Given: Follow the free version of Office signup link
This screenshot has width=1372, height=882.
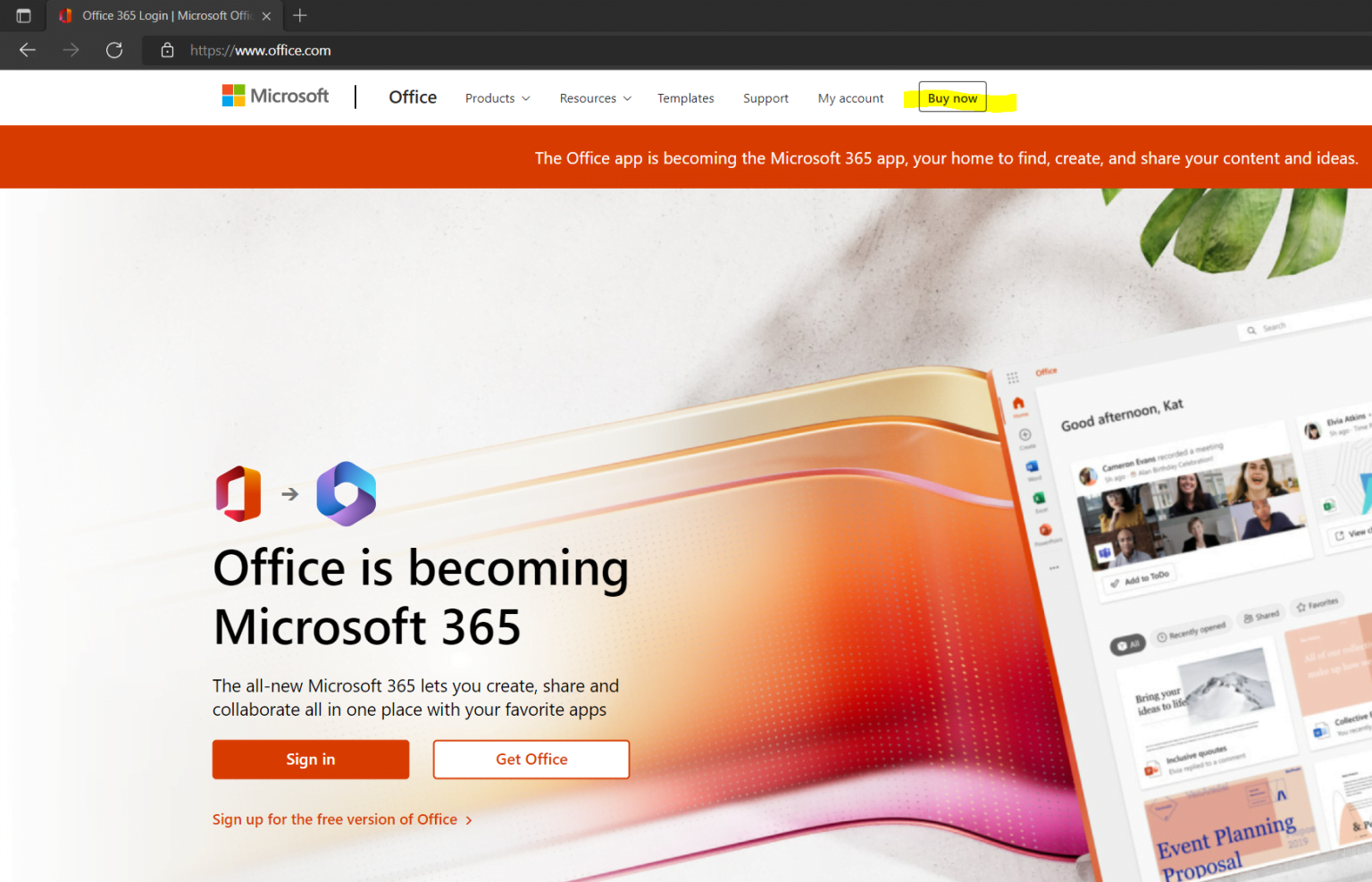Looking at the screenshot, I should (x=334, y=819).
